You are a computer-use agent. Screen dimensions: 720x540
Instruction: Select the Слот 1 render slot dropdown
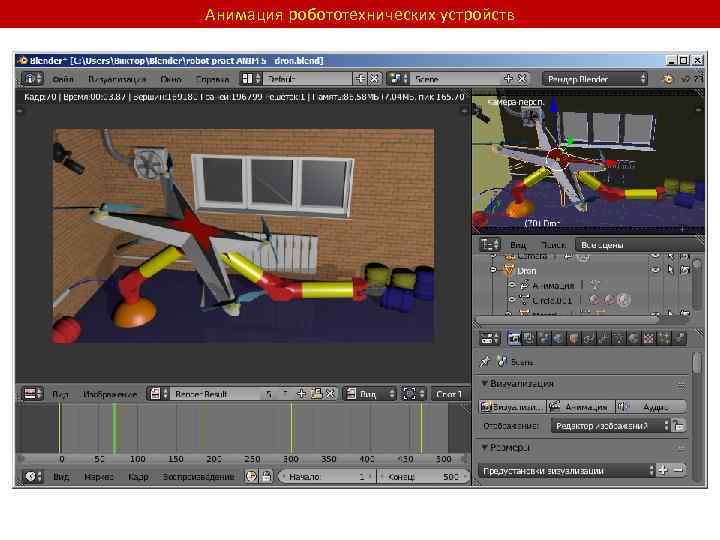(x=449, y=394)
